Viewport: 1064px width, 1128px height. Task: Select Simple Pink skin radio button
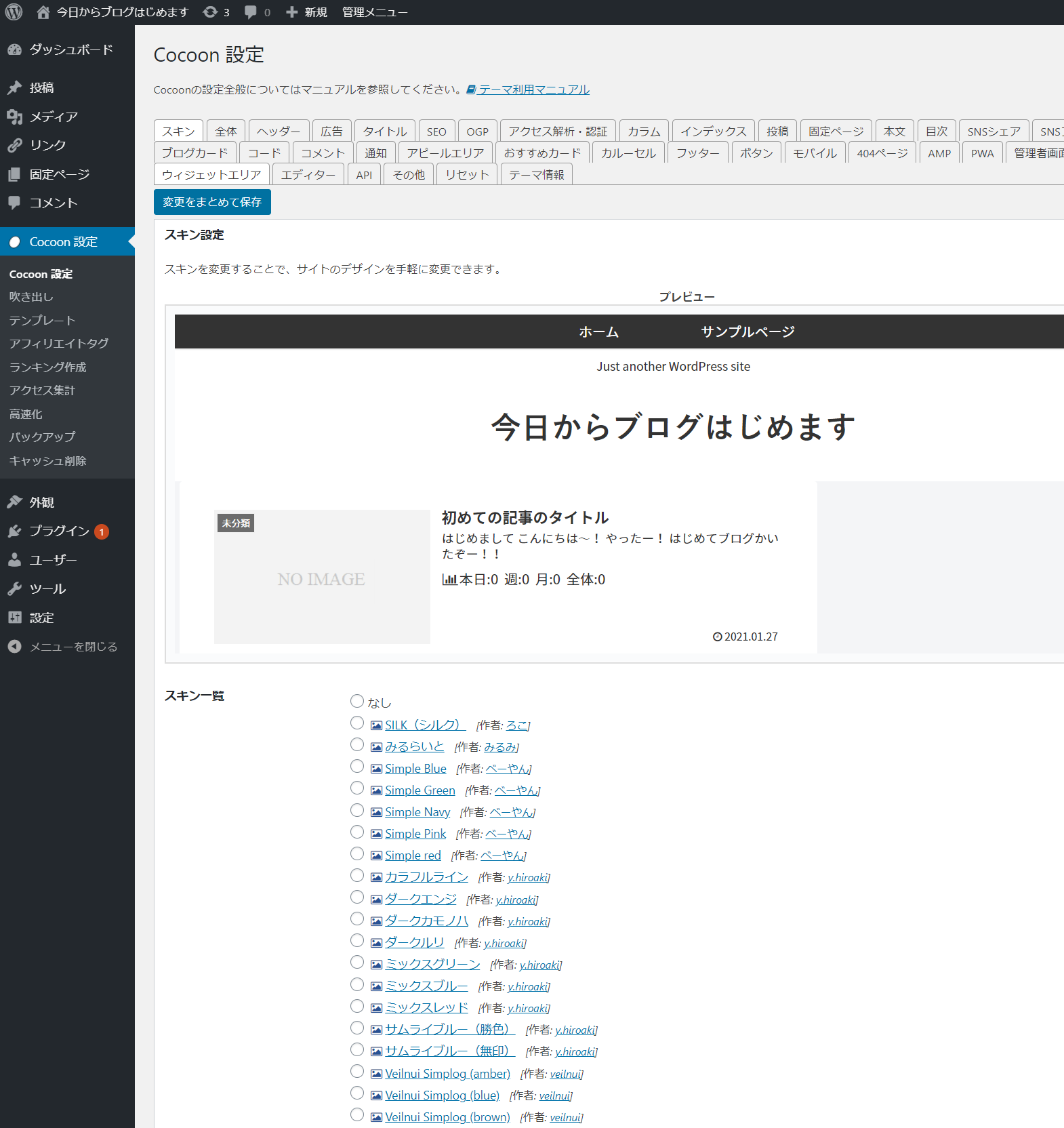point(357,832)
